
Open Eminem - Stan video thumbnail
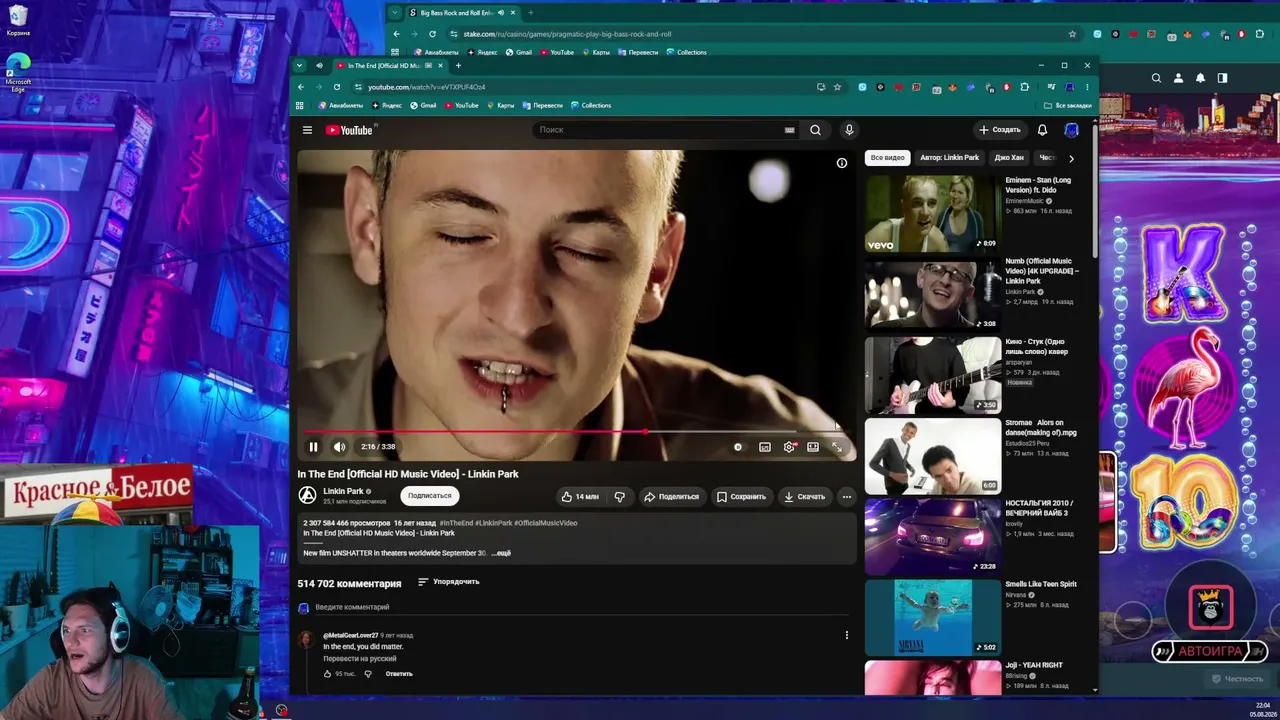click(x=932, y=214)
